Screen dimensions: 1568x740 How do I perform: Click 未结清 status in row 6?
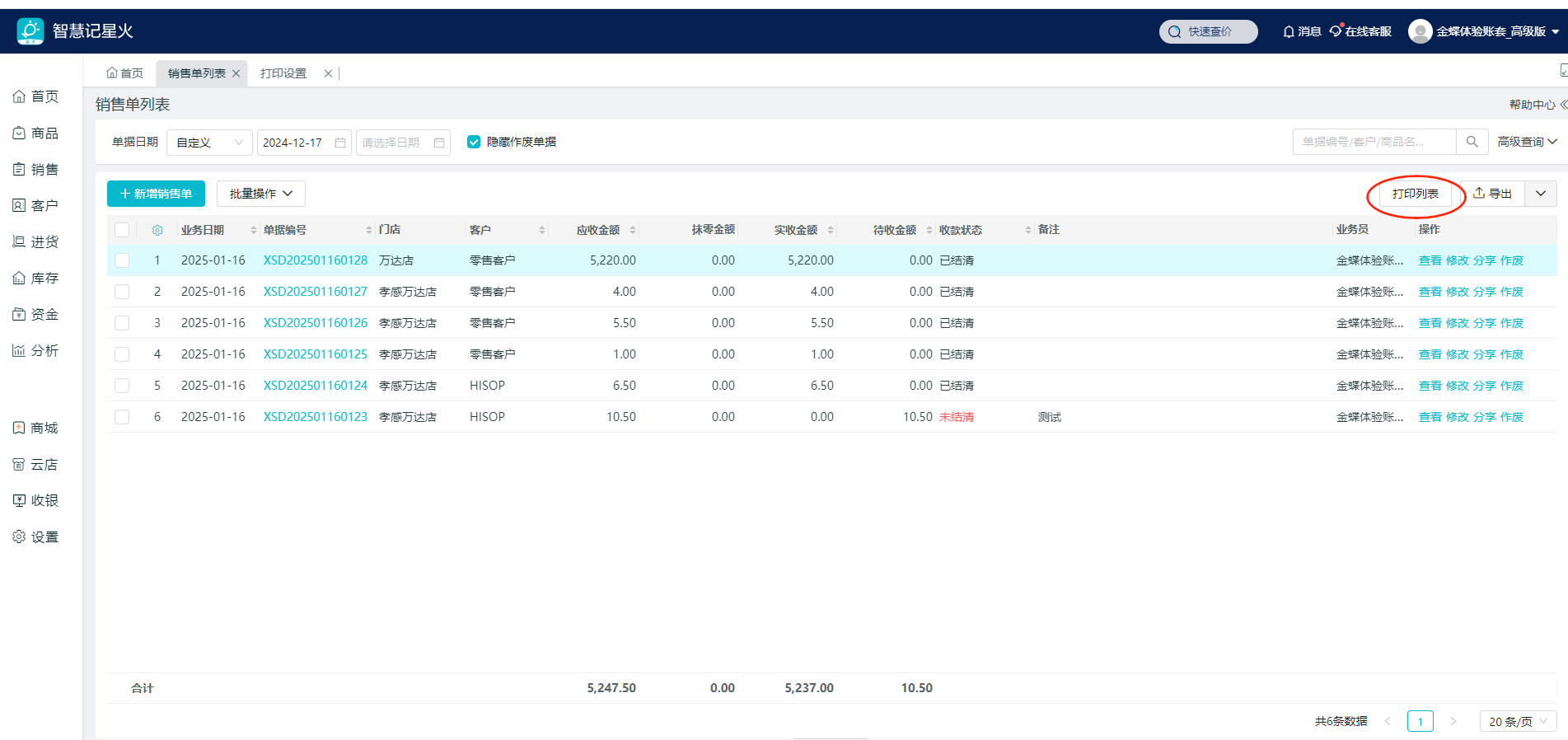pos(957,417)
